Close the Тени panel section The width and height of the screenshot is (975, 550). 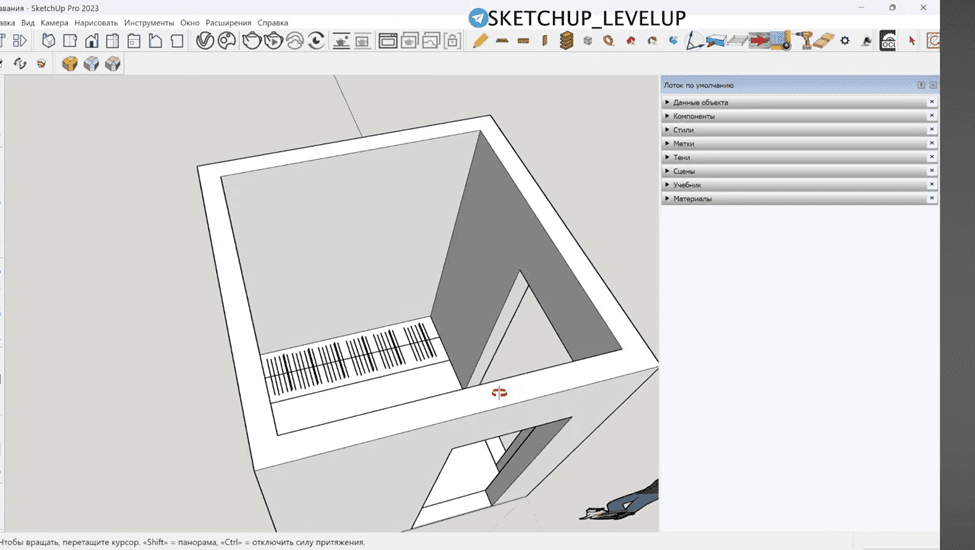[x=931, y=157]
